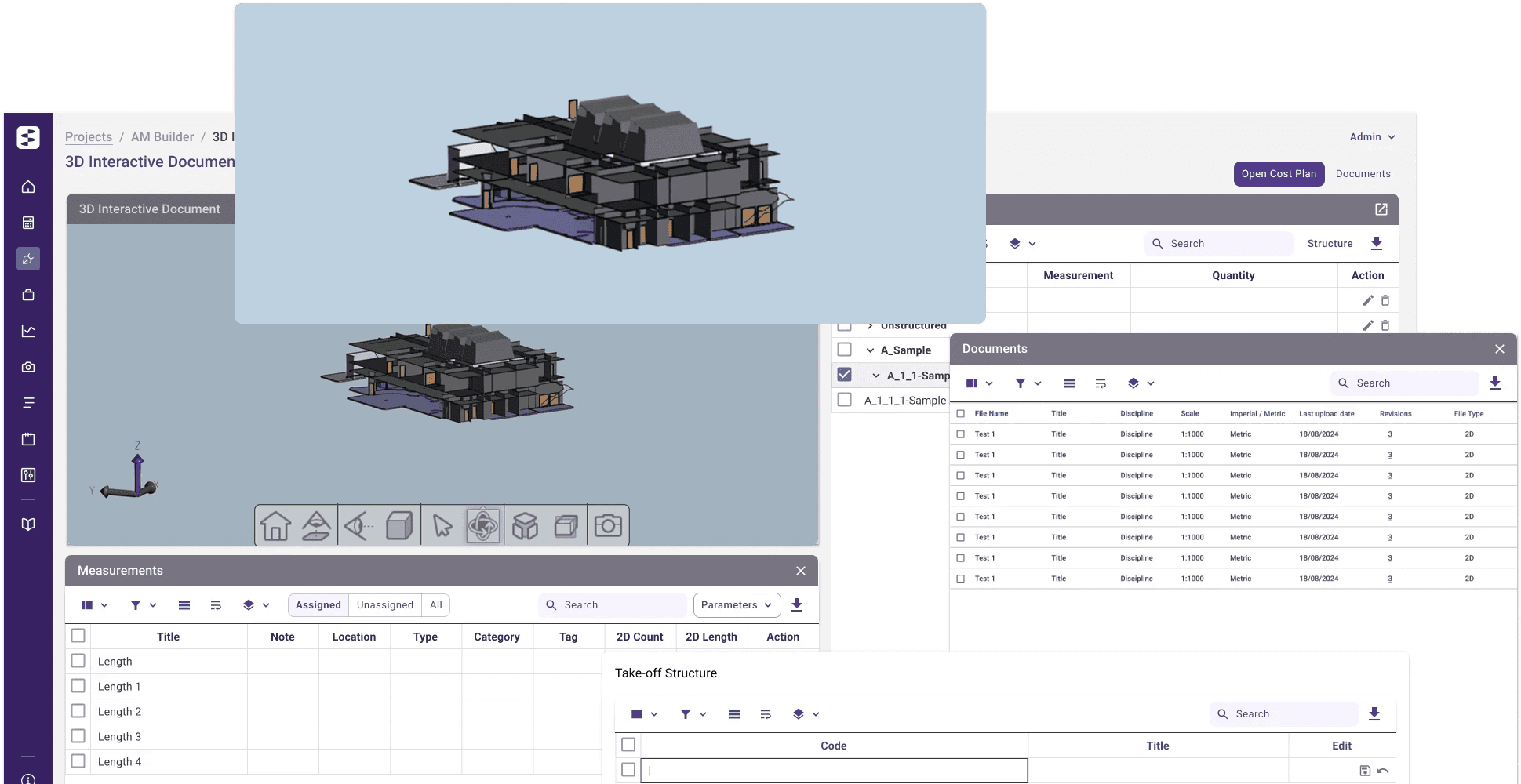Delete the first structure row via trash icon

pyautogui.click(x=1385, y=300)
